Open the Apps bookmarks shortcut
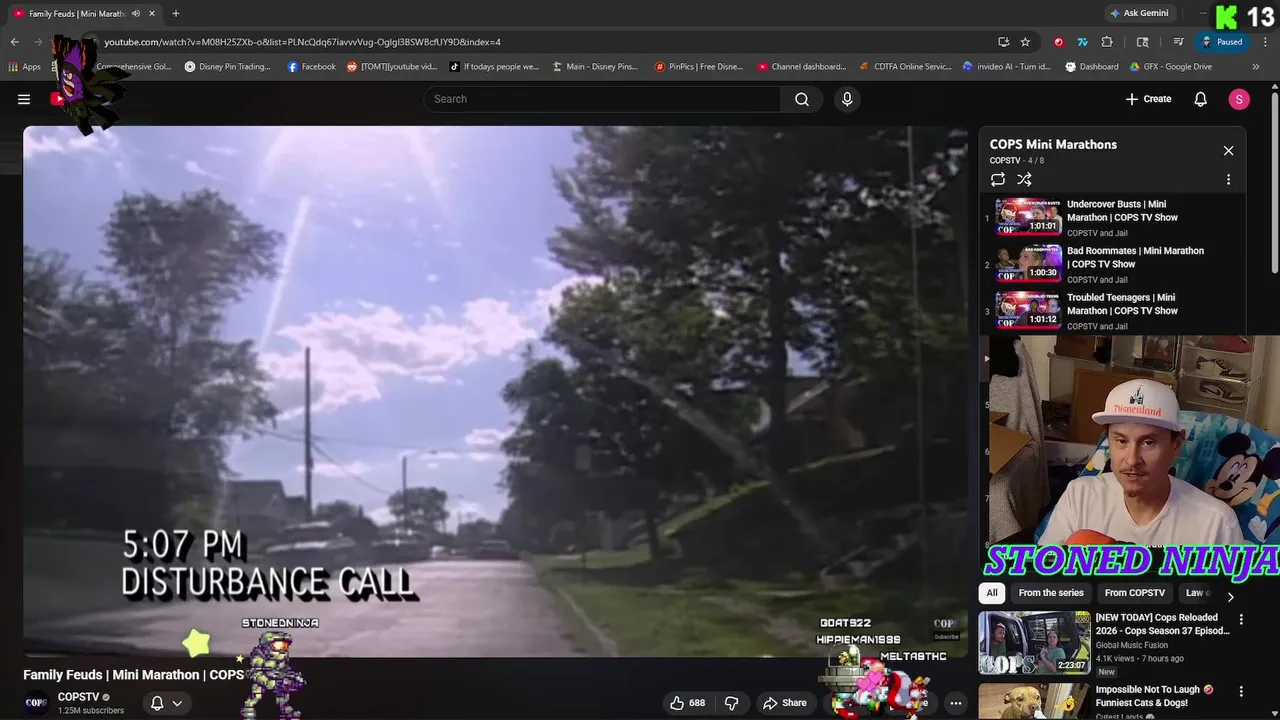 click(25, 67)
